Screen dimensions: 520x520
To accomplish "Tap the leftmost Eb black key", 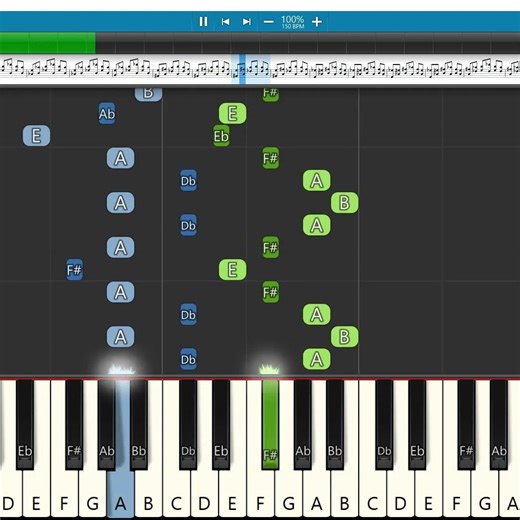I will click(25, 424).
